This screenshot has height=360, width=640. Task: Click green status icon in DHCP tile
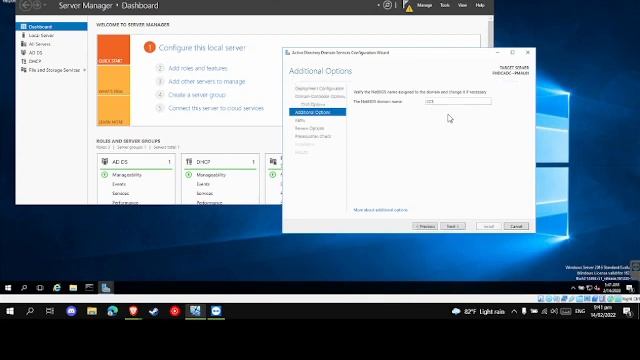pos(189,175)
